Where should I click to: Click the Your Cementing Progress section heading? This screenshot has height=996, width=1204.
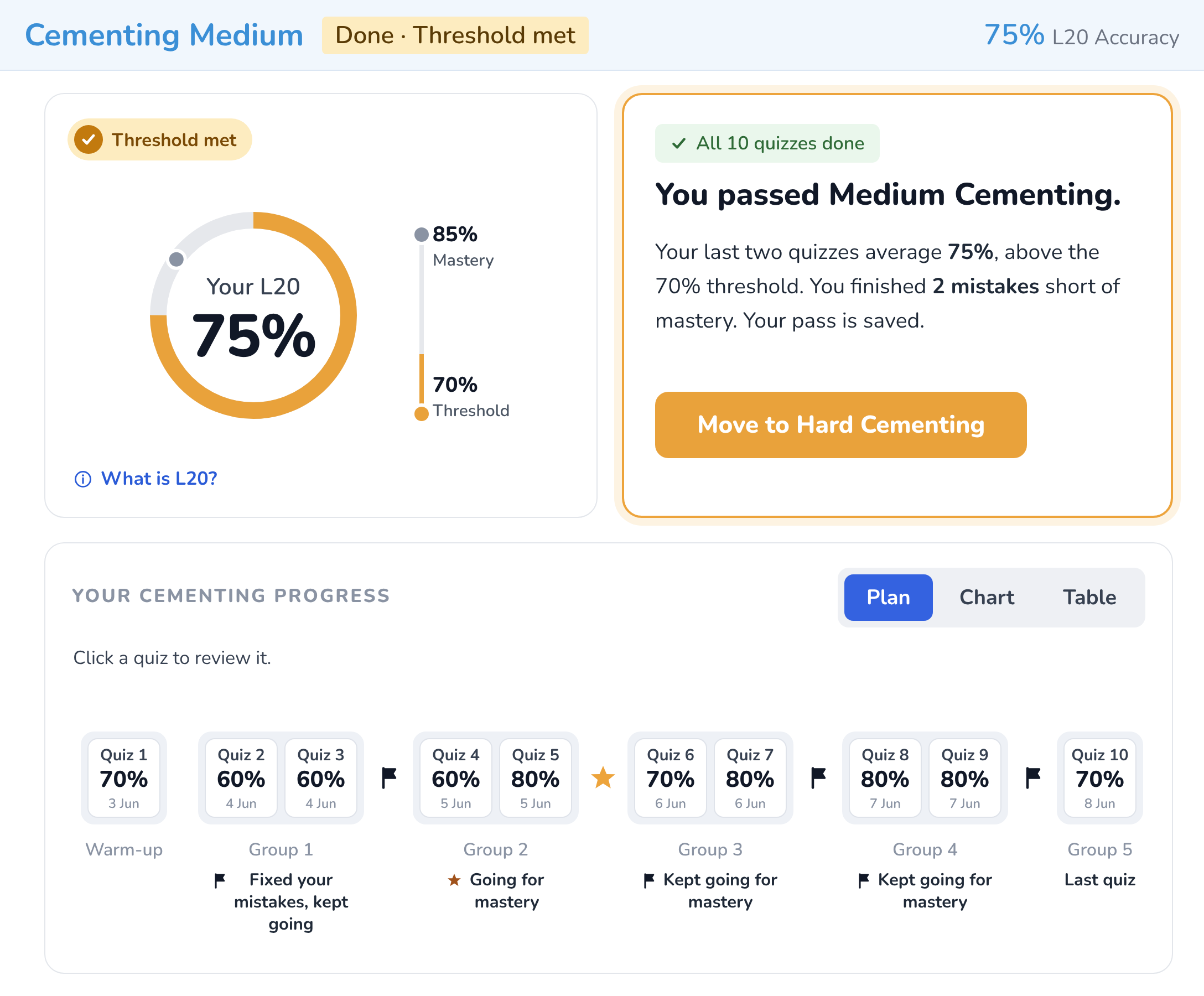click(231, 596)
